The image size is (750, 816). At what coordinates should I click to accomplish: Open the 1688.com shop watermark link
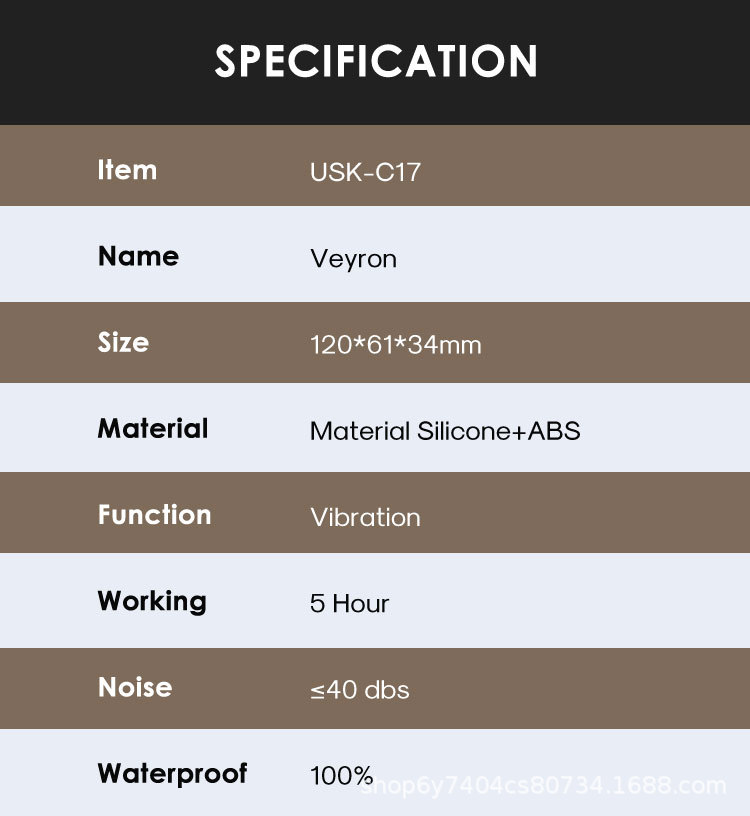(x=541, y=786)
